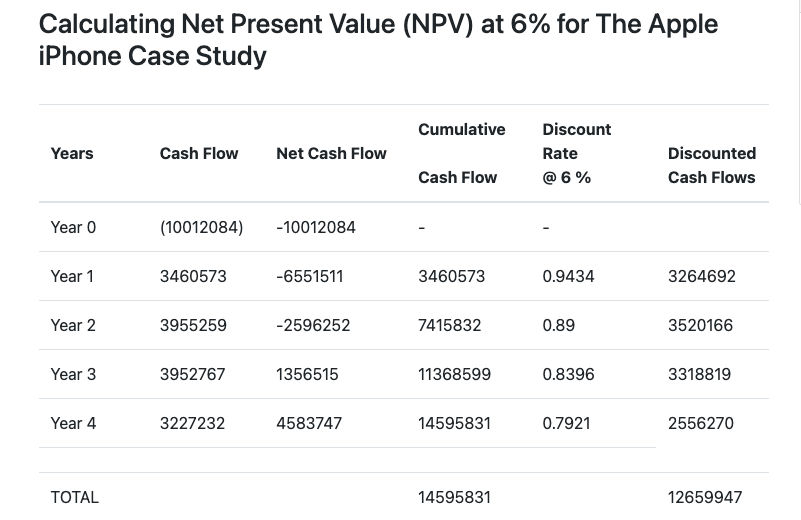Click the NPV at 6% page heading
This screenshot has height=520, width=801.
pos(378,38)
